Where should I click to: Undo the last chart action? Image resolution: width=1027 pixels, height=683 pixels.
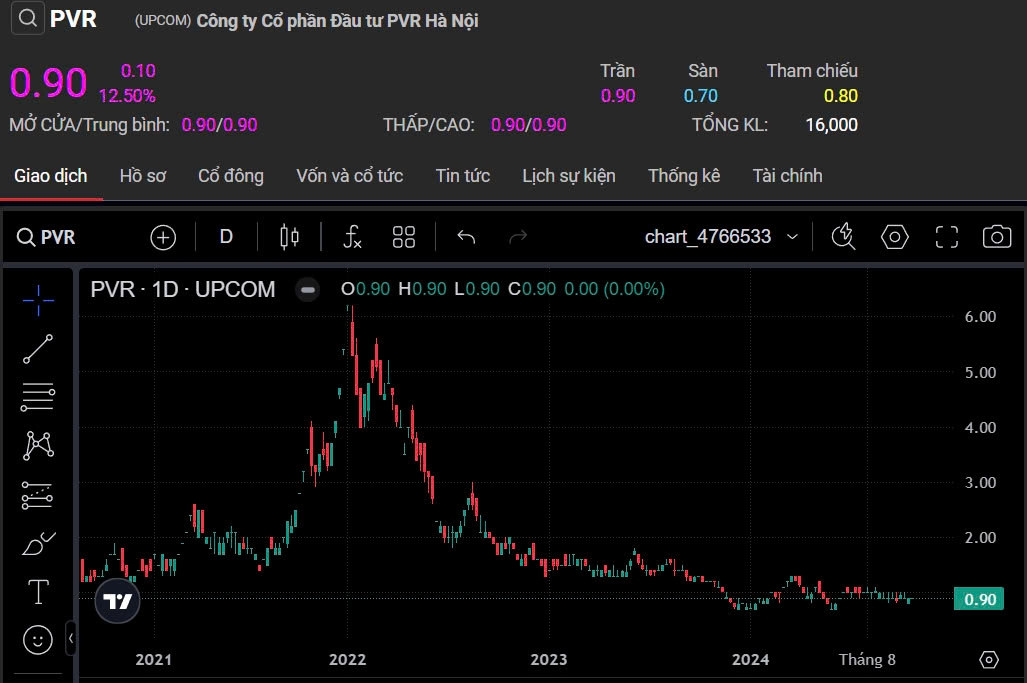pyautogui.click(x=466, y=237)
